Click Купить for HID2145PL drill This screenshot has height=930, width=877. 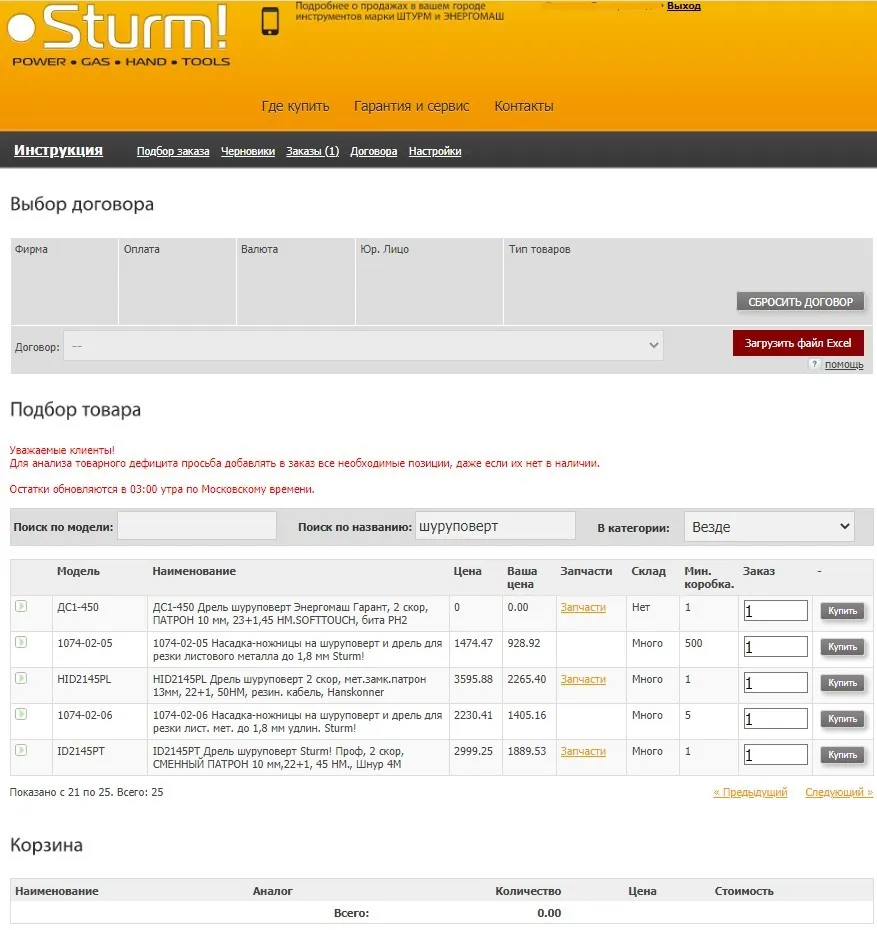pyautogui.click(x=842, y=683)
